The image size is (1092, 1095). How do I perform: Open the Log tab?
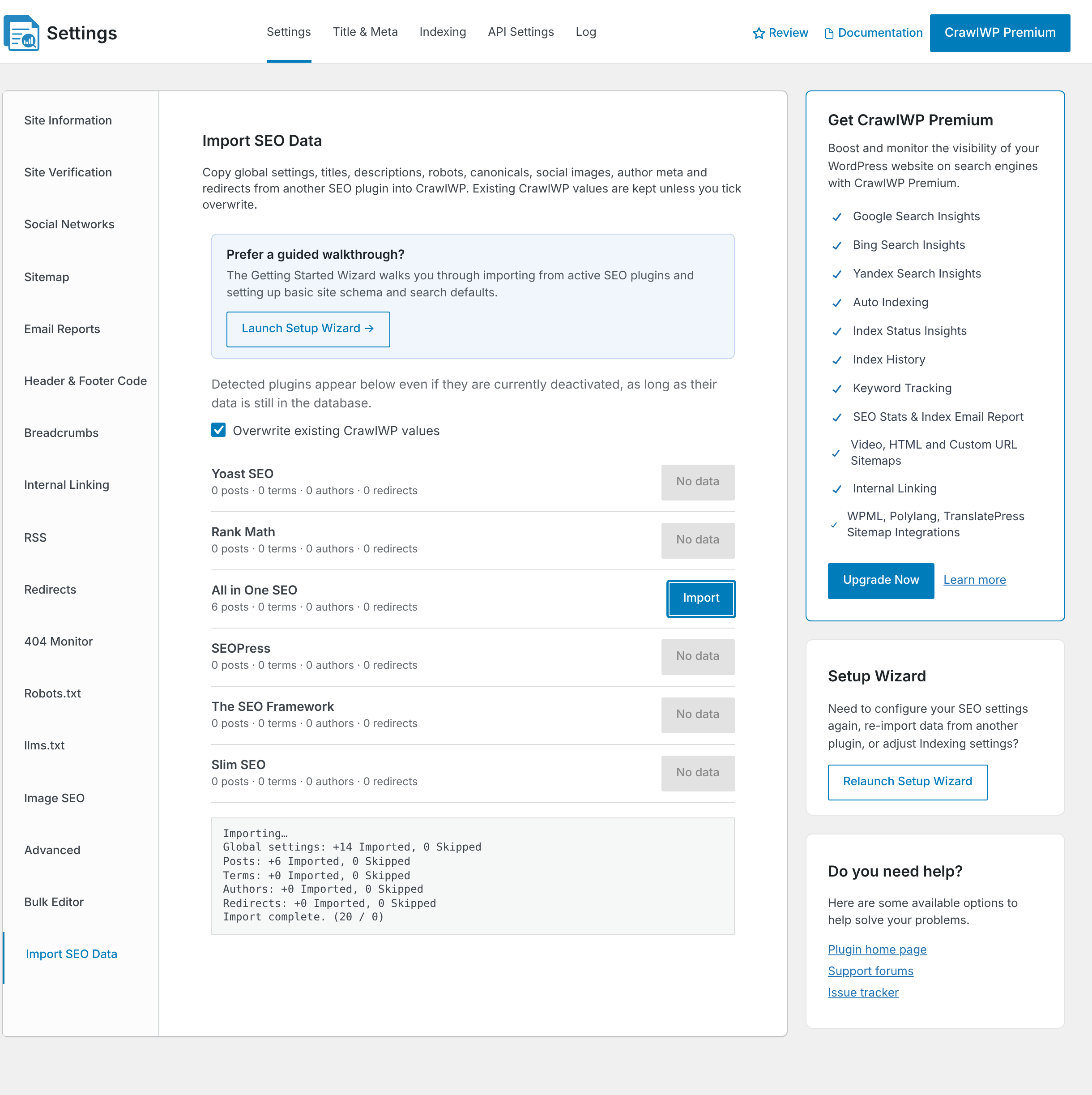pyautogui.click(x=585, y=32)
